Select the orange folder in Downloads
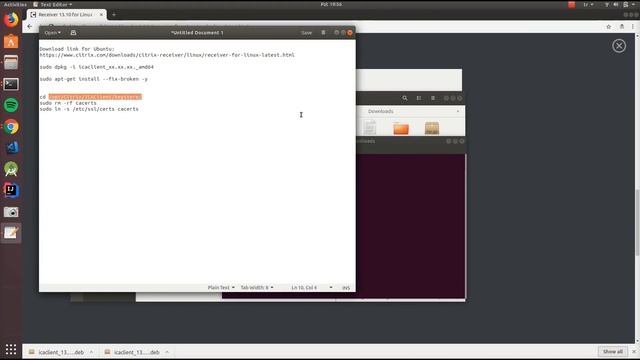This screenshot has height=360, width=640. pos(401,128)
